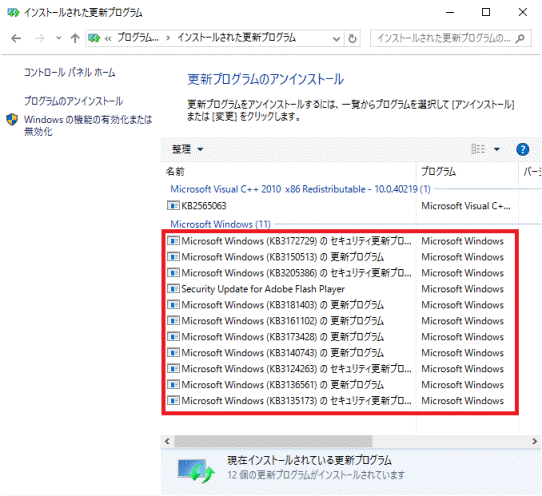Click the KB3172729 row icon
Screen dimensions: 542x496
click(173, 241)
